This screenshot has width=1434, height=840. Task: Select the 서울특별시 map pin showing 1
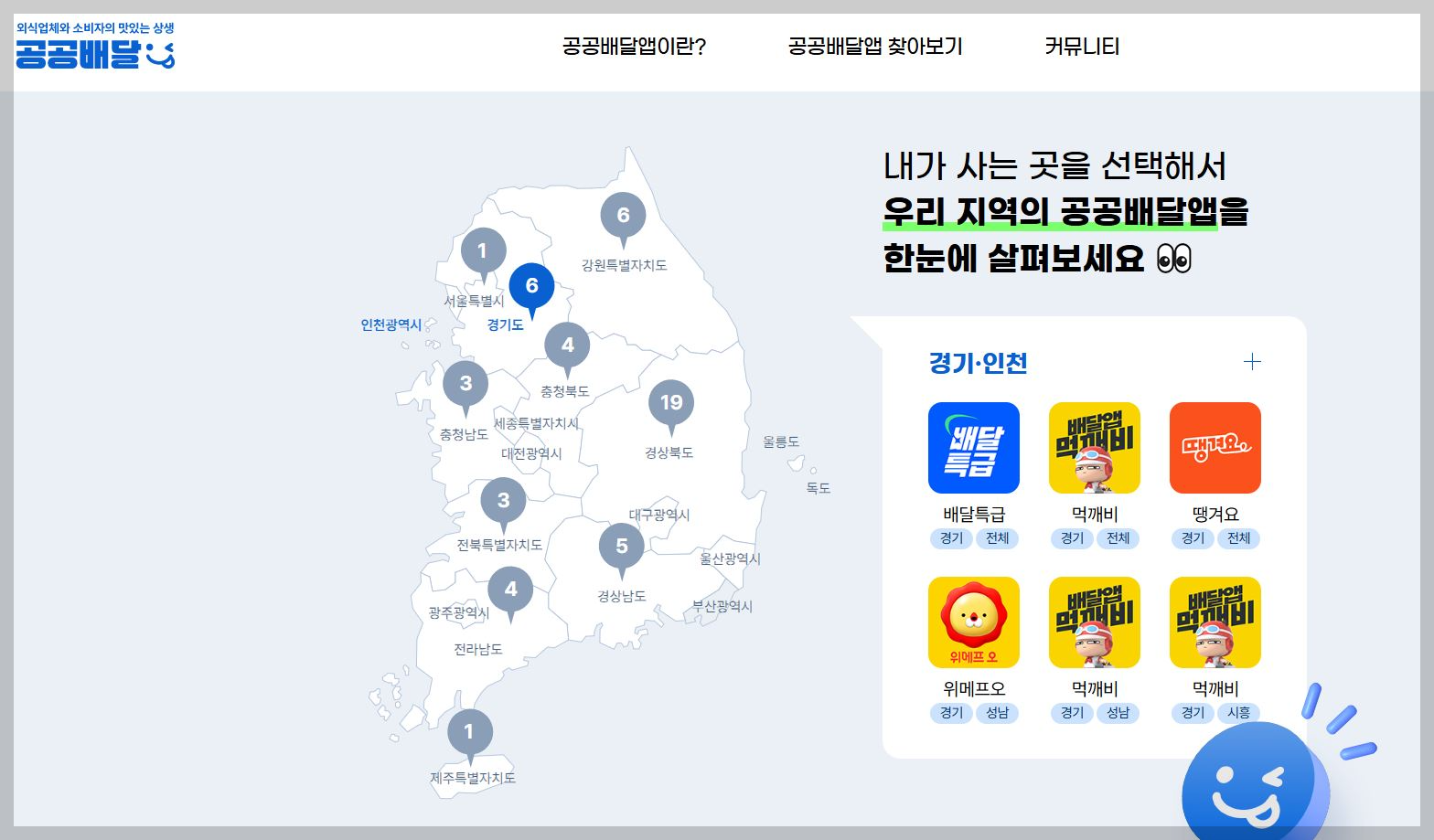pyautogui.click(x=483, y=254)
